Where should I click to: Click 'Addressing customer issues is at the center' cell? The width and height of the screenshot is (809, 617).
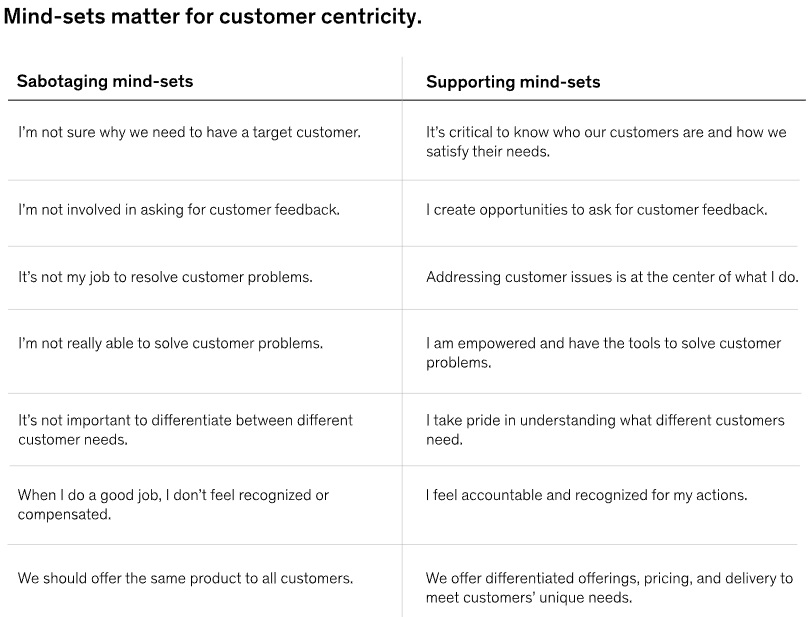[x=612, y=278]
